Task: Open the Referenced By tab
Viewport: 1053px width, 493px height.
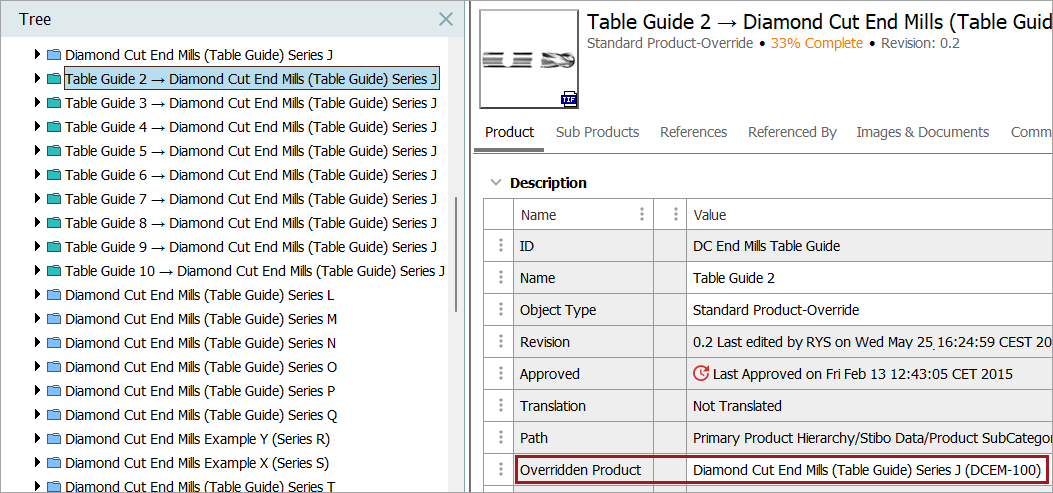Action: click(x=792, y=132)
